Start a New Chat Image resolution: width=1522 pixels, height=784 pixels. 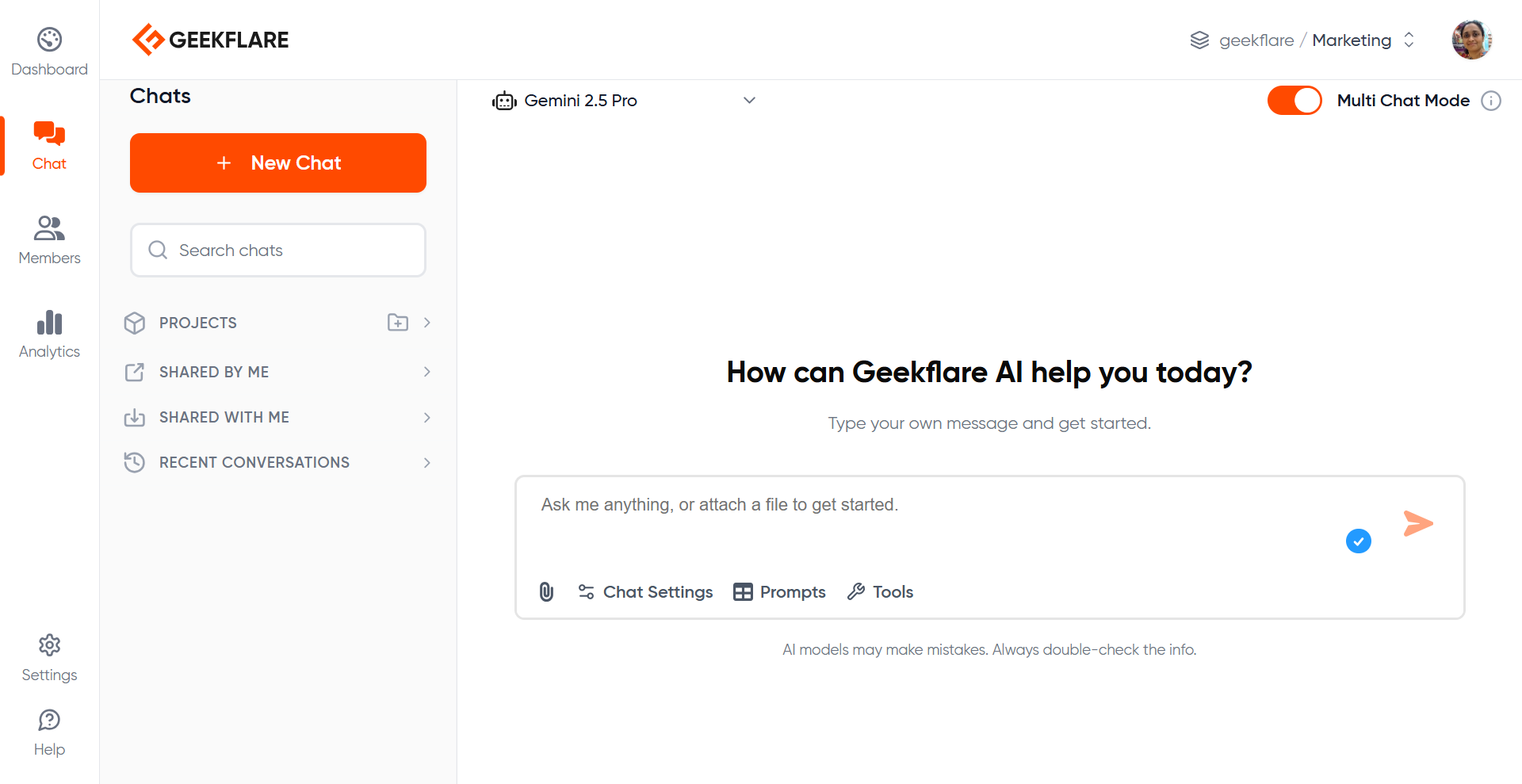coord(278,163)
